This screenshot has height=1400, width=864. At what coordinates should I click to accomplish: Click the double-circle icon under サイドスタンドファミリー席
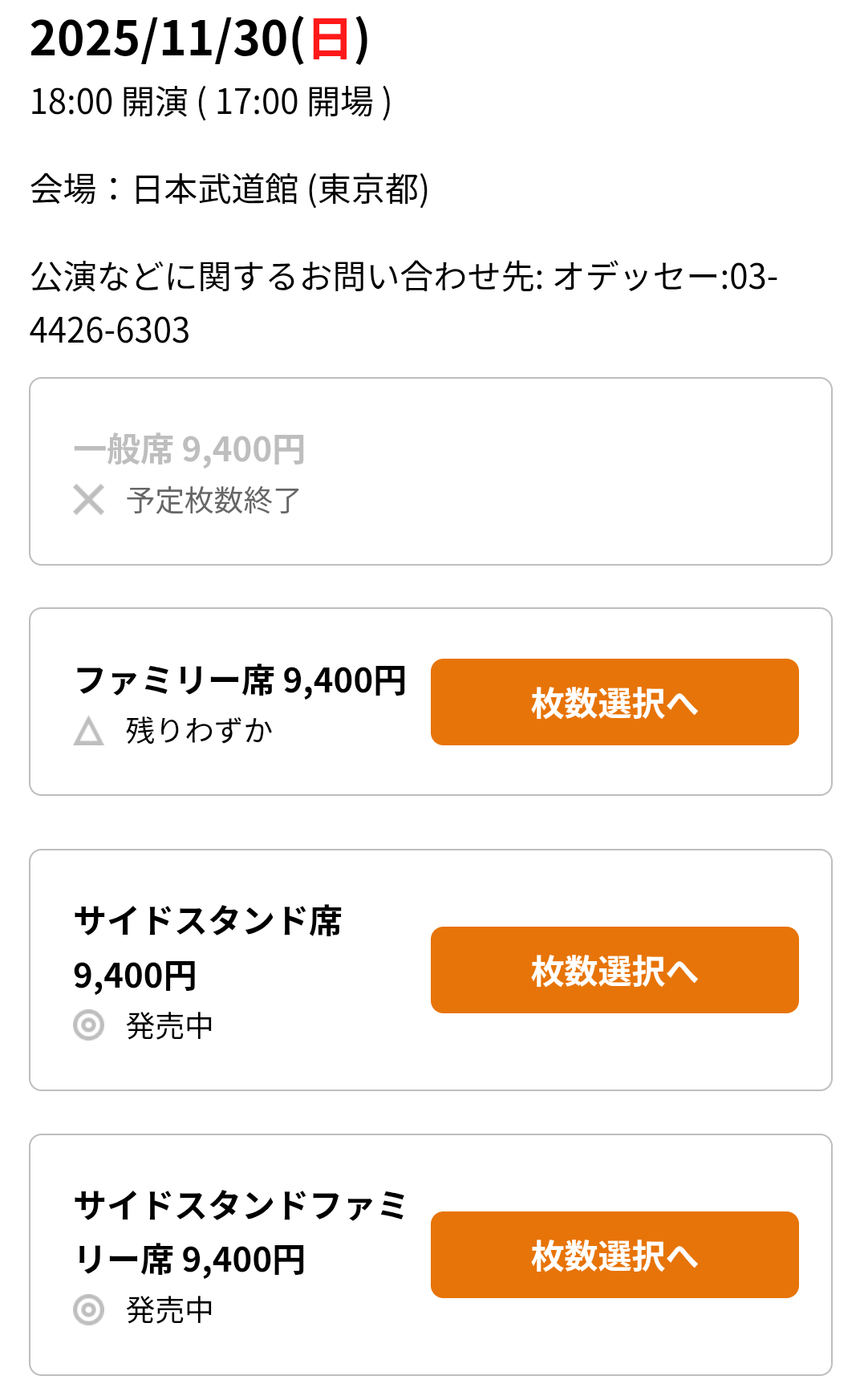coord(88,1309)
